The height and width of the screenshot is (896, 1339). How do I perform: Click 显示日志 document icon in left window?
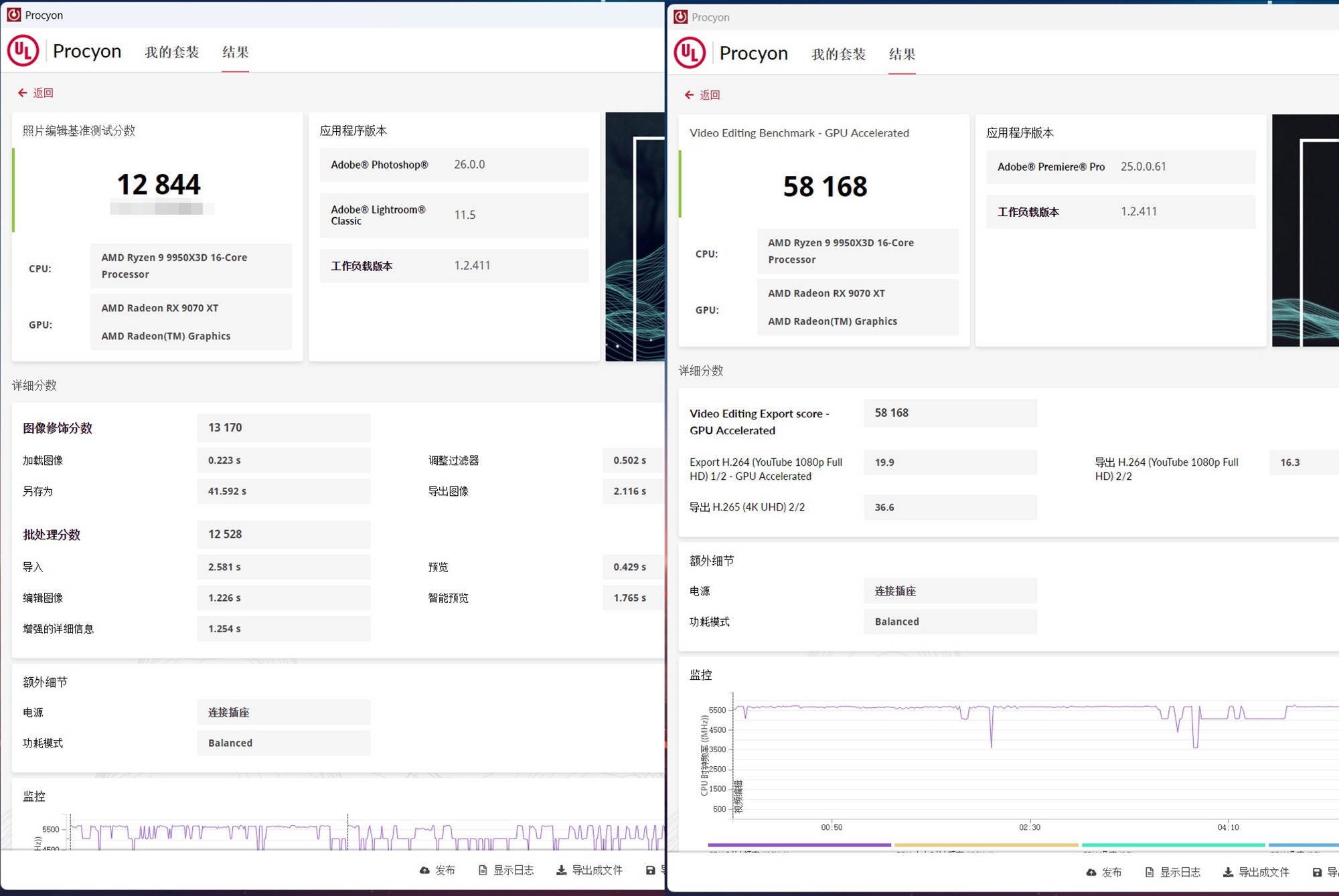(483, 871)
